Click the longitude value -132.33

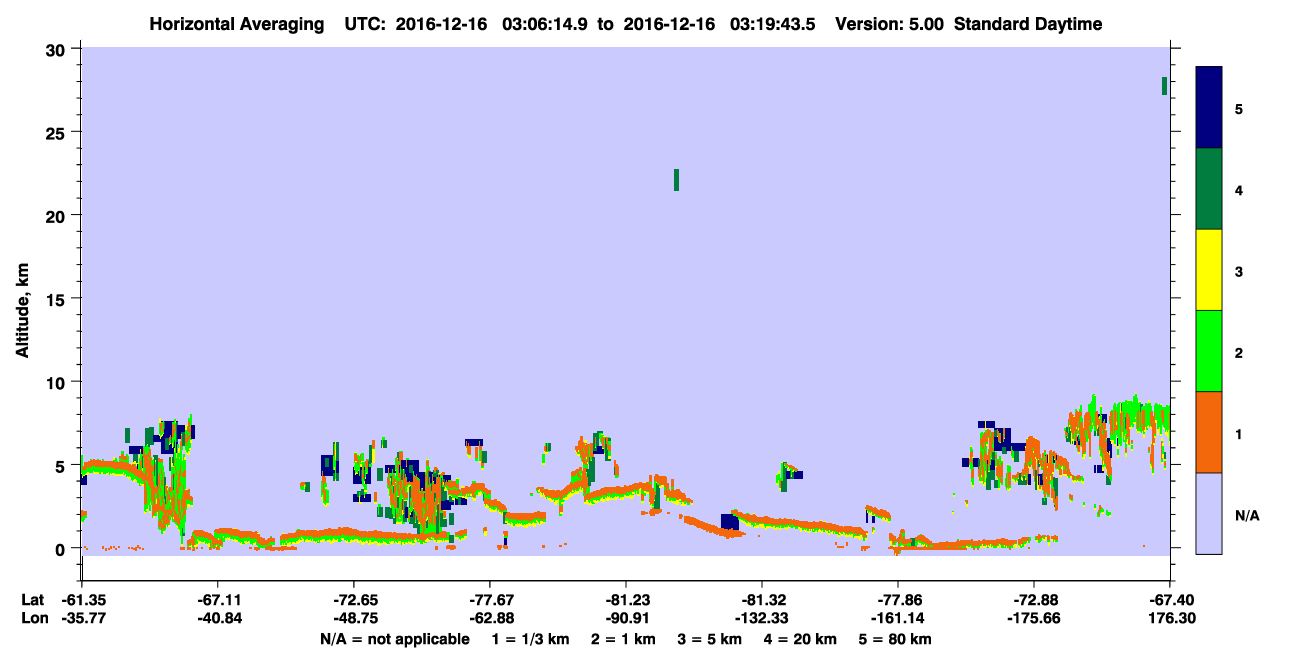pyautogui.click(x=761, y=619)
